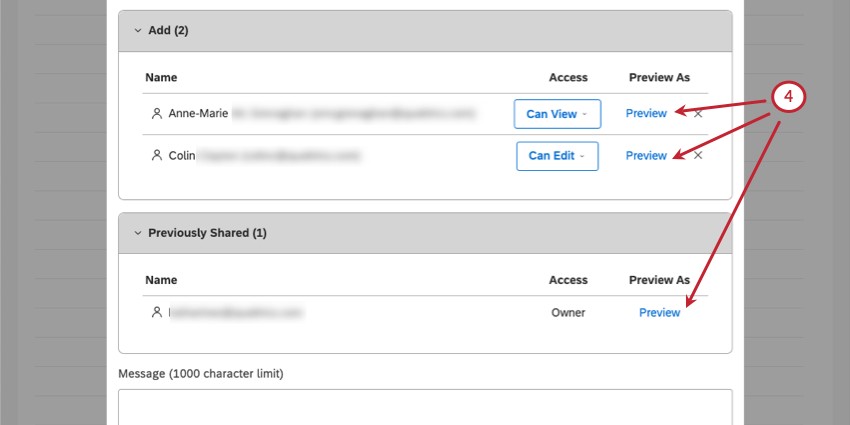Click Preview As header under Previously Shared
The image size is (850, 425).
(x=659, y=280)
